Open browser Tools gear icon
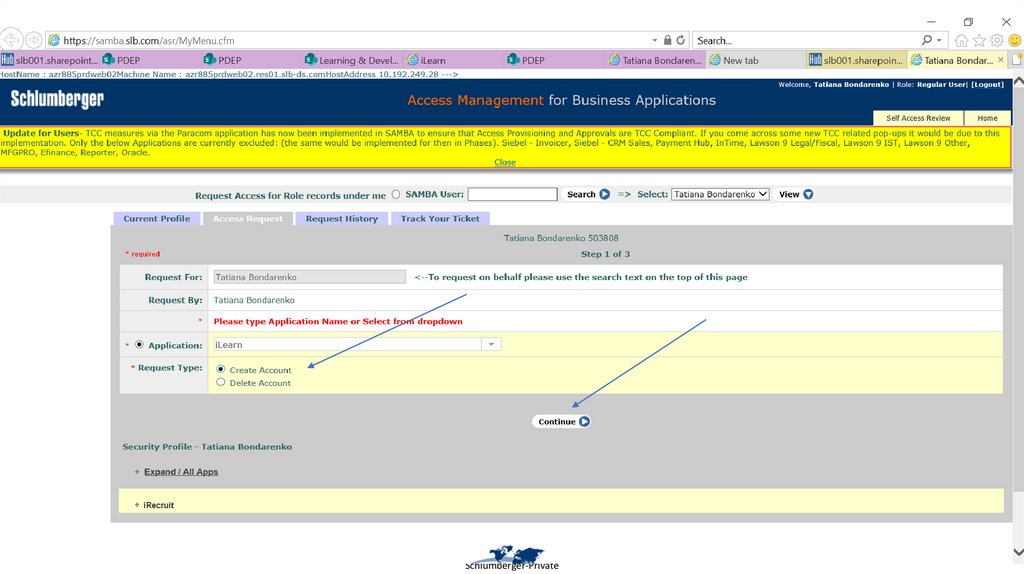Viewport: 1024px width, 574px height. point(997,40)
